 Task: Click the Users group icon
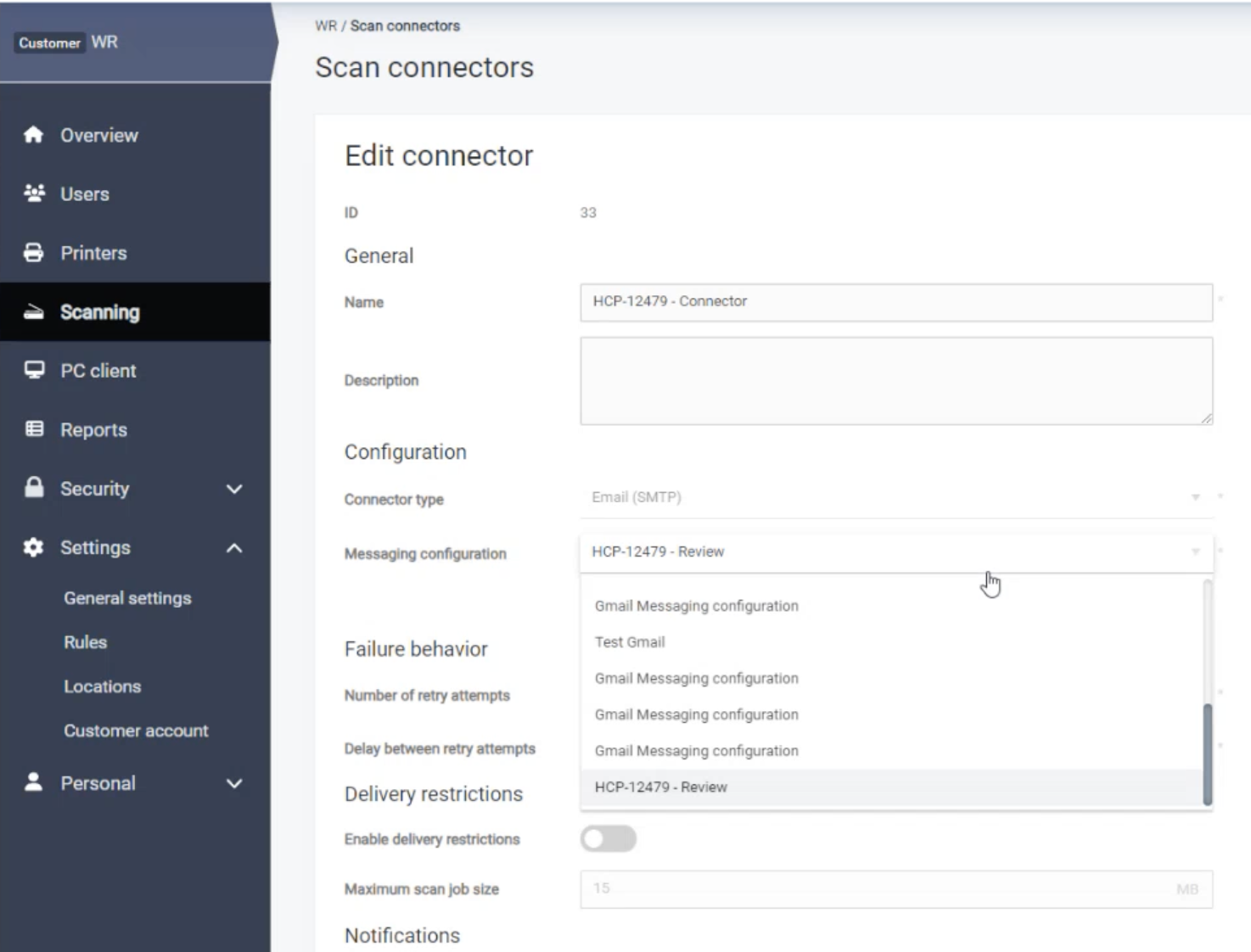coord(34,193)
